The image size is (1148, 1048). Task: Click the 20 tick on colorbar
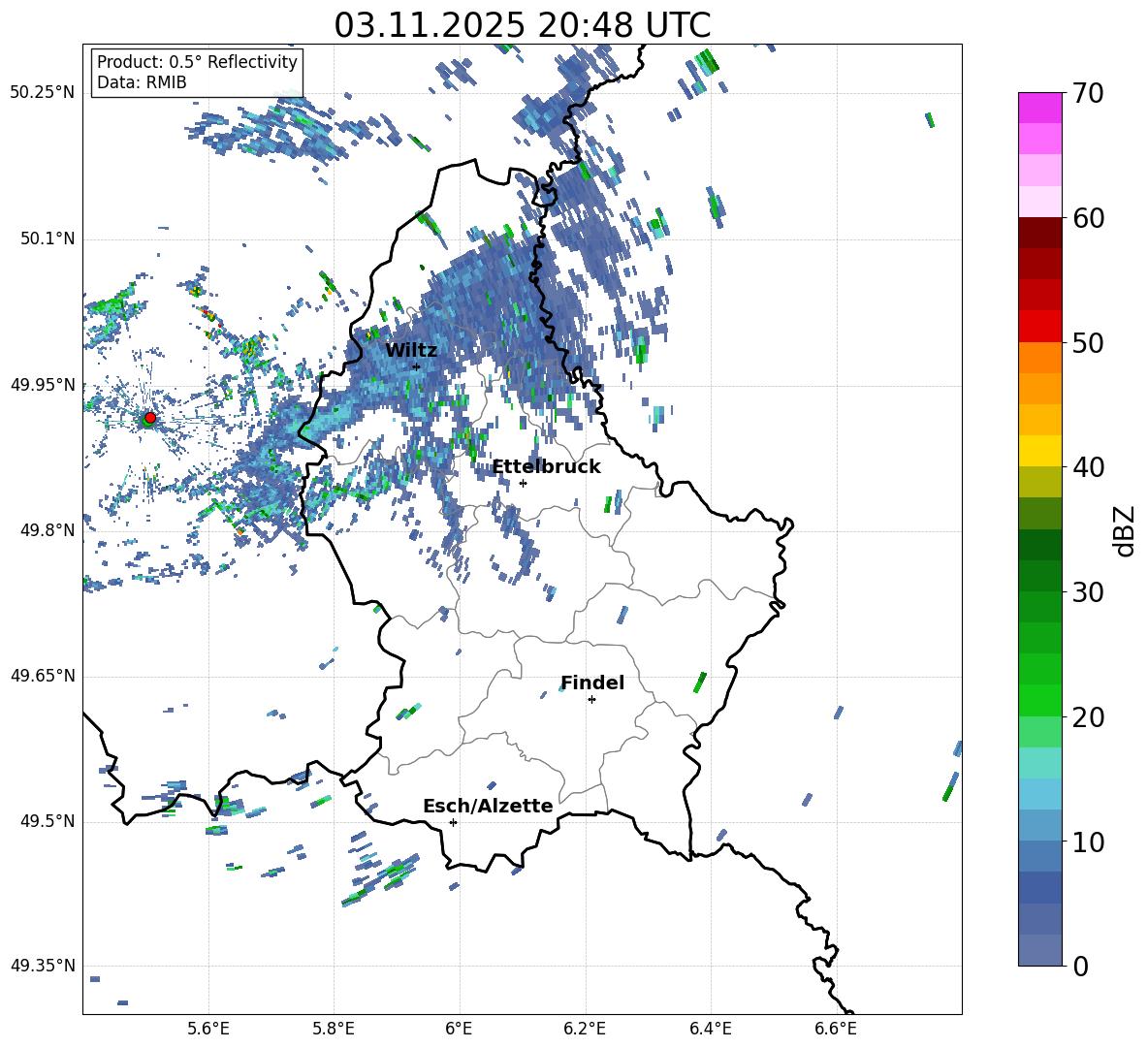tap(1088, 716)
